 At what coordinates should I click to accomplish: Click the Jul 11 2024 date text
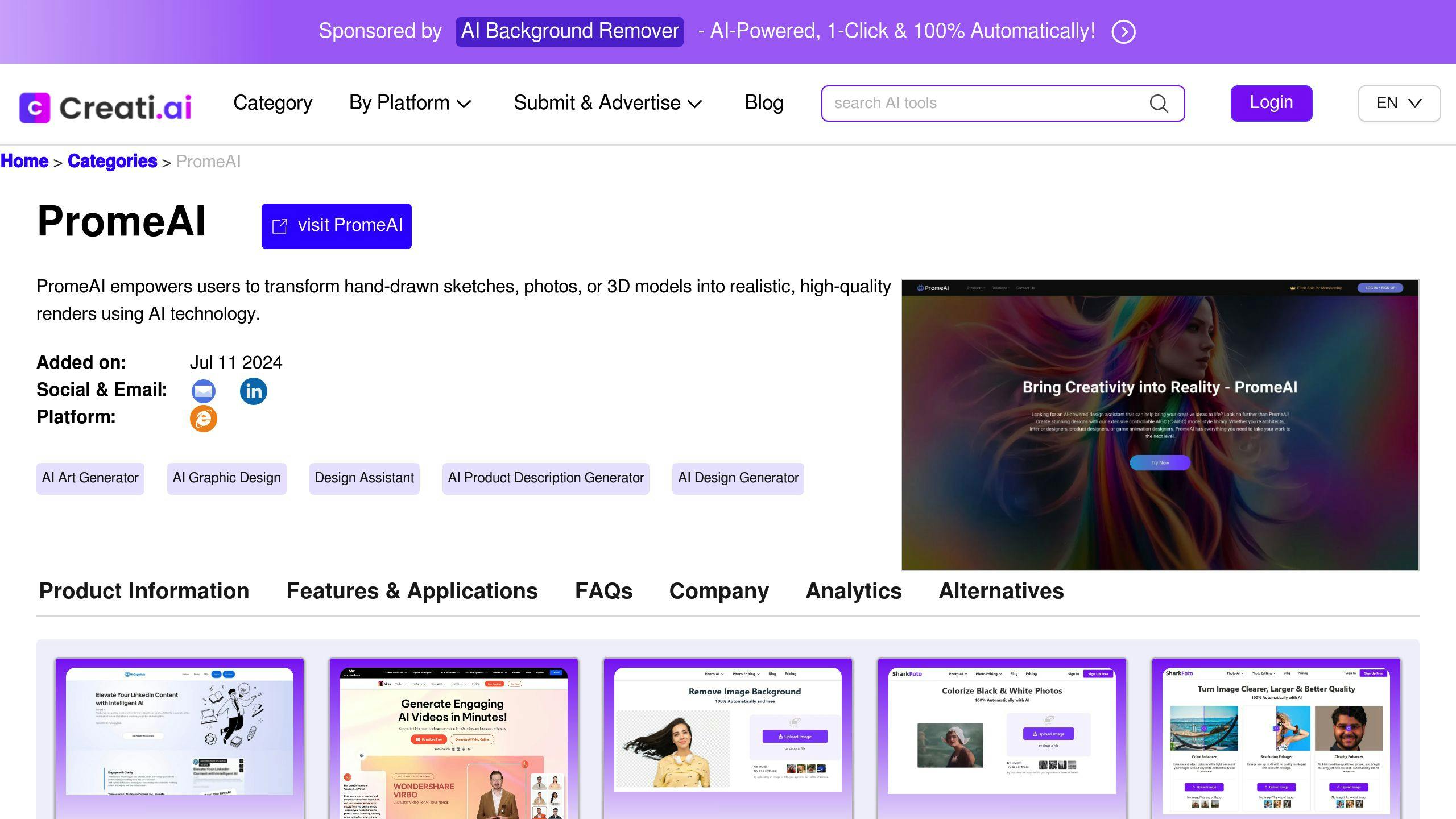tap(235, 362)
